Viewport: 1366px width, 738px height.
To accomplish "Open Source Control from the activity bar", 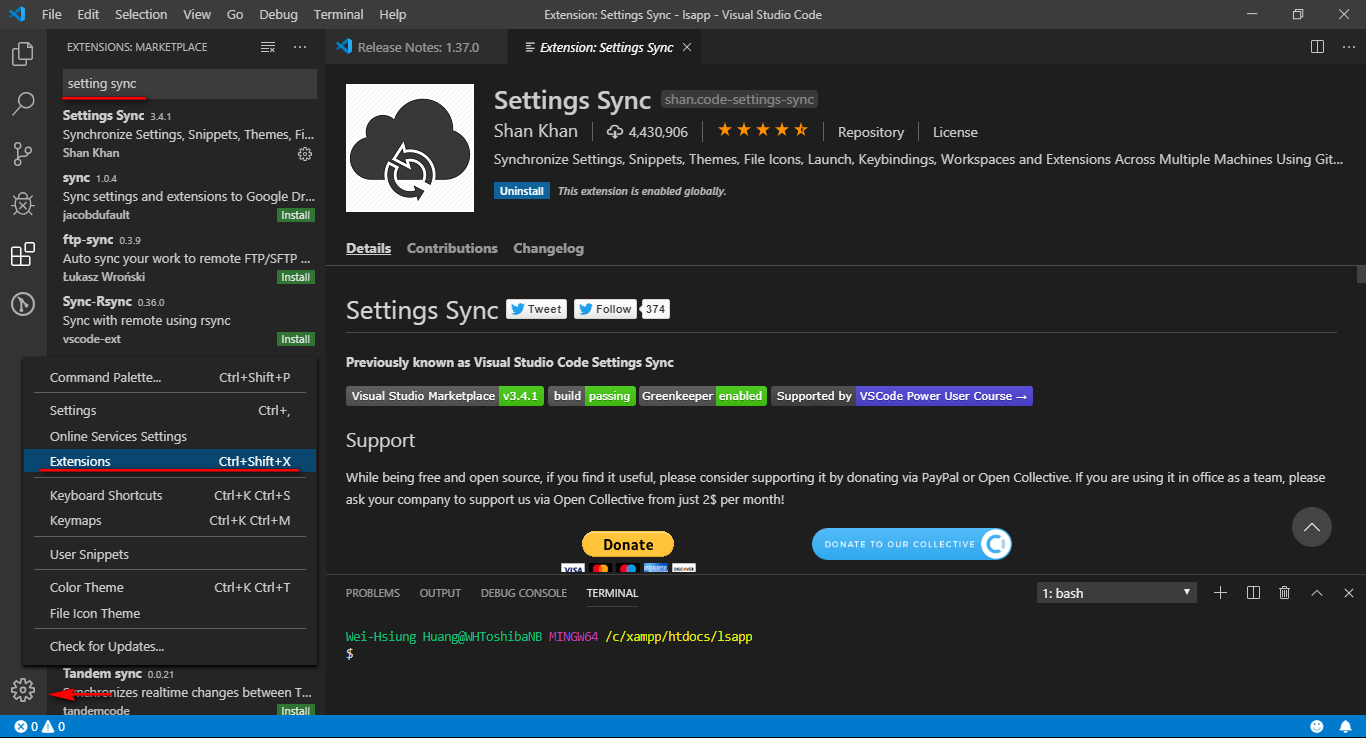I will 22,153.
